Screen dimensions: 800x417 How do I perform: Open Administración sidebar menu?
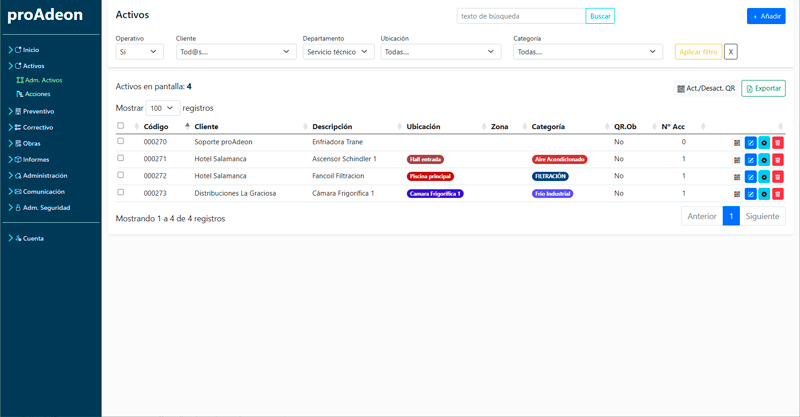38,176
